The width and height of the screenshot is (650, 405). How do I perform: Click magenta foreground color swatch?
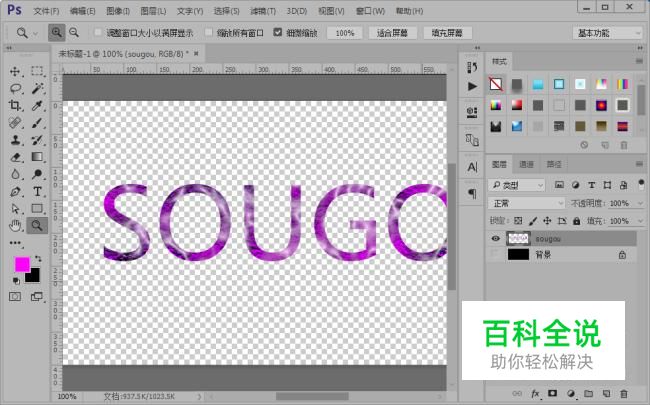[x=22, y=264]
